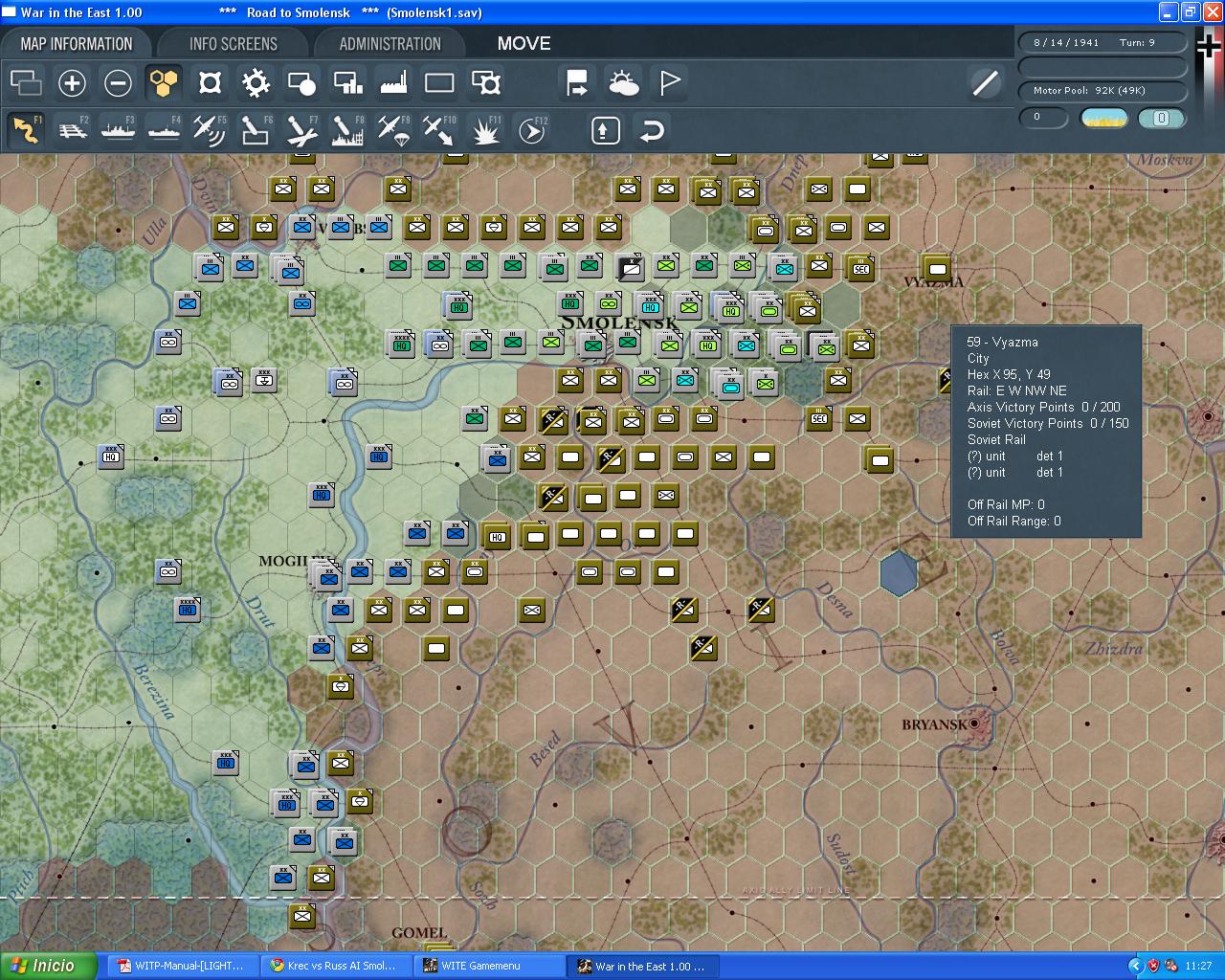The image size is (1225, 980).
Task: Click the red shield tray icon
Action: click(x=1154, y=966)
